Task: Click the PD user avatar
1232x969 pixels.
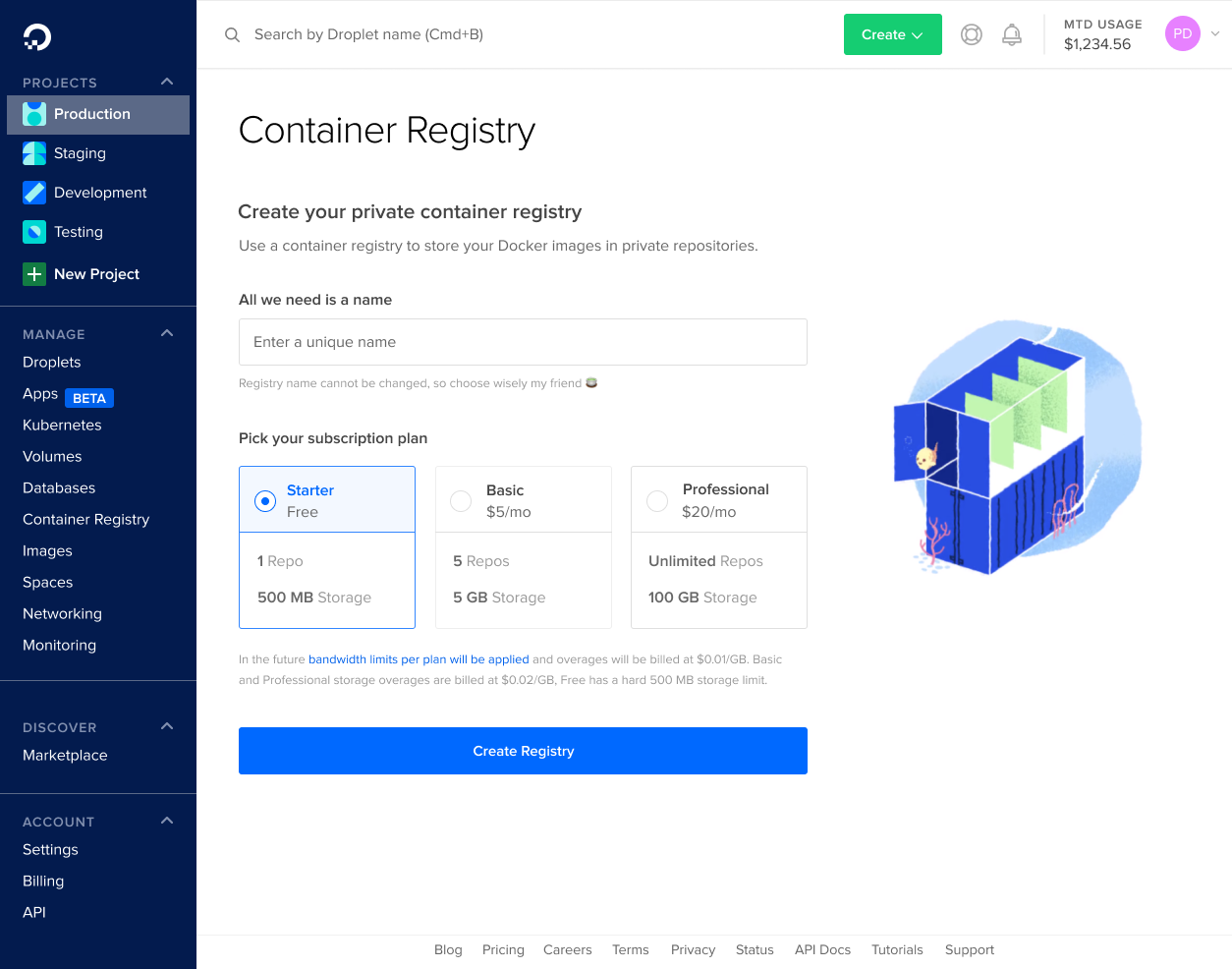Action: click(x=1183, y=33)
